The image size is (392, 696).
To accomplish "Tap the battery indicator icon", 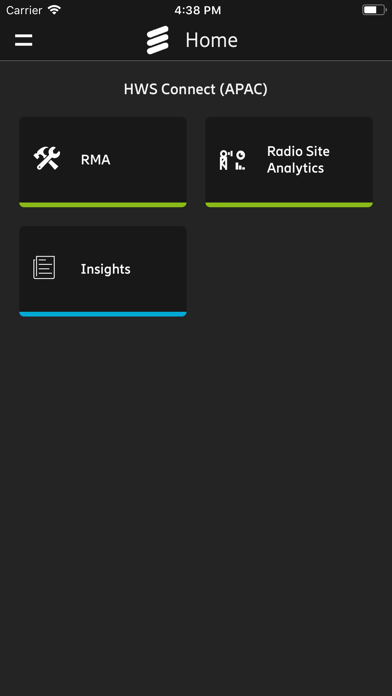I will tap(374, 10).
